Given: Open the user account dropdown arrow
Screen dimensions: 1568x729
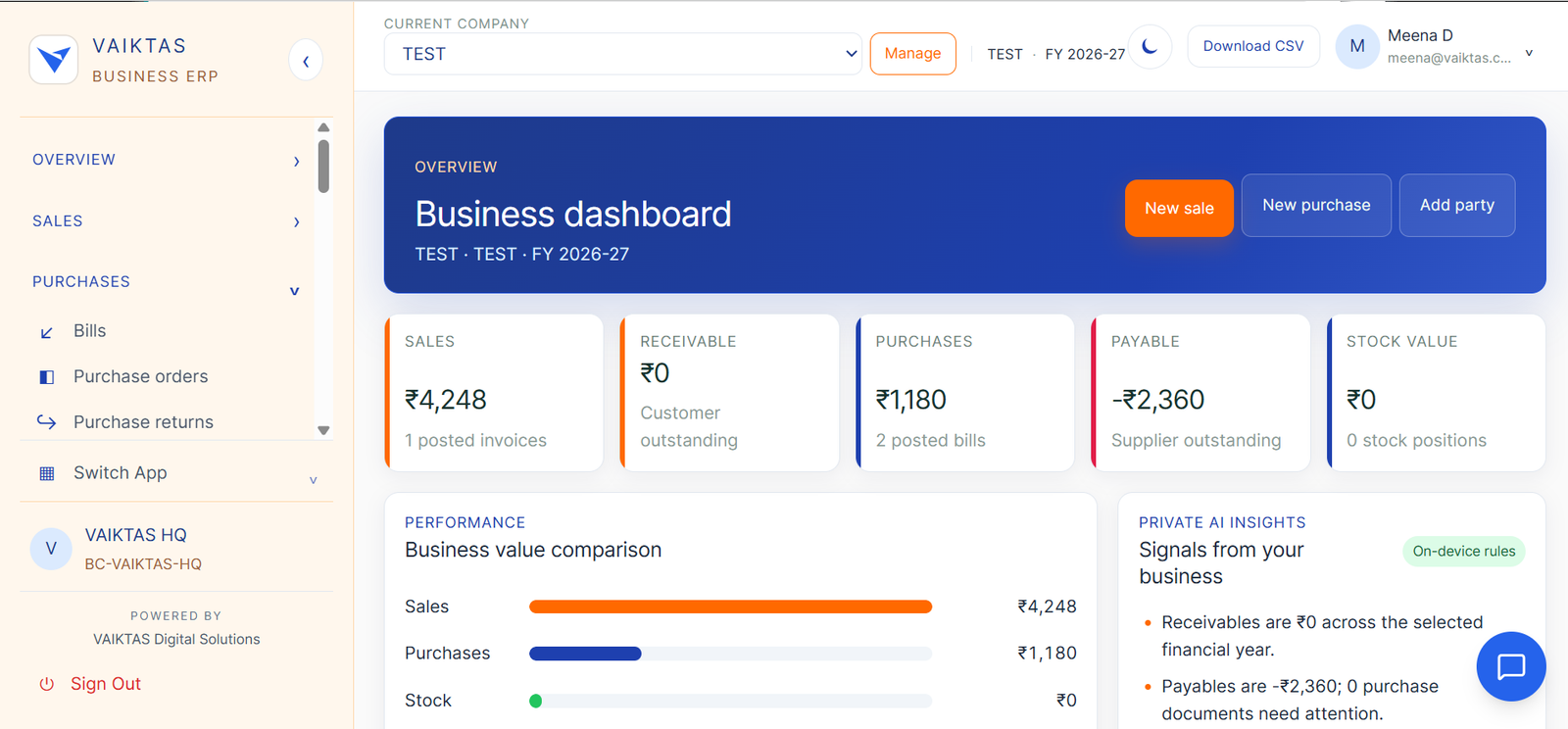Looking at the screenshot, I should click(x=1529, y=53).
